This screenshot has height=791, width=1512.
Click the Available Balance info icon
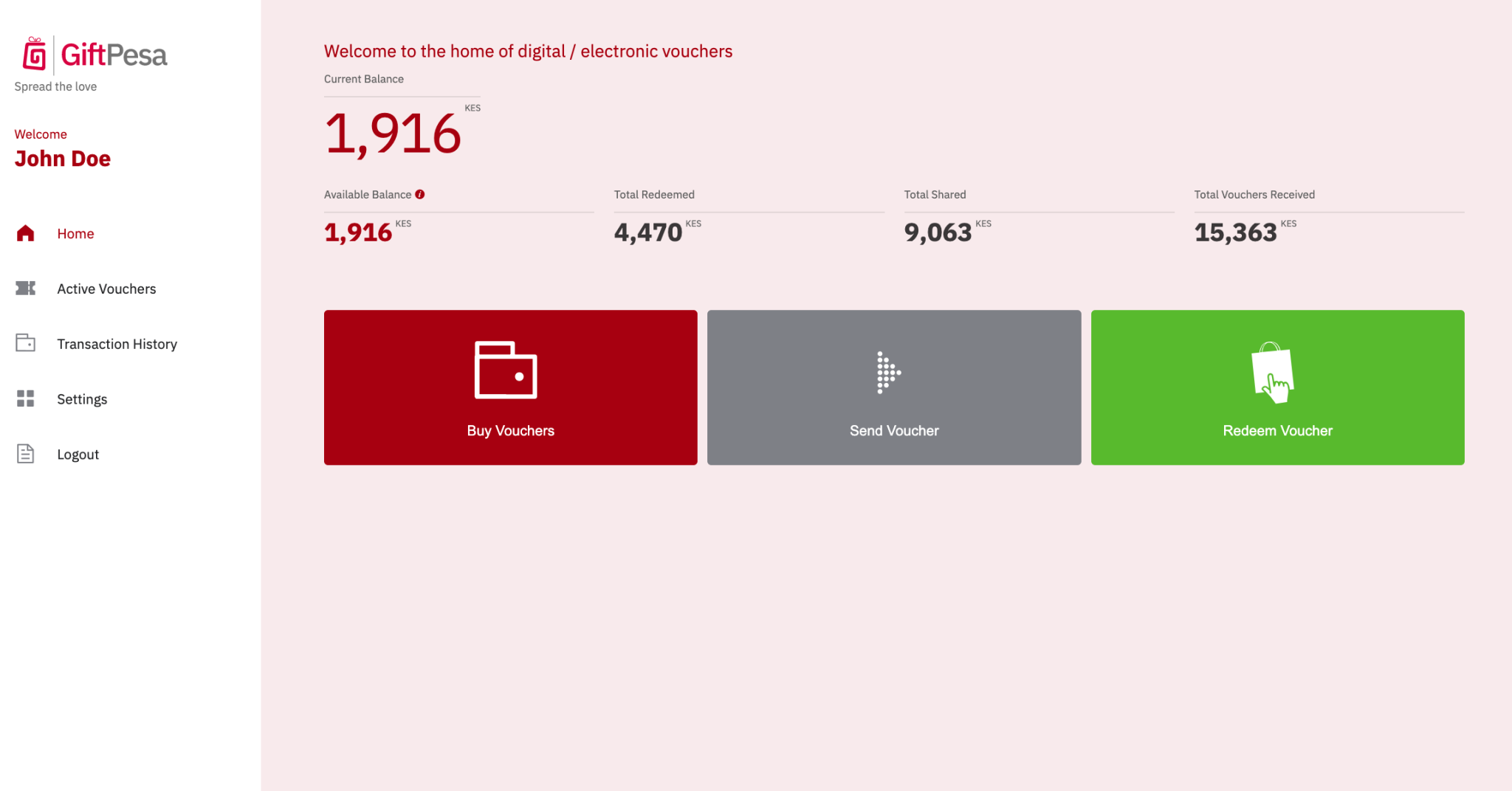(x=420, y=195)
